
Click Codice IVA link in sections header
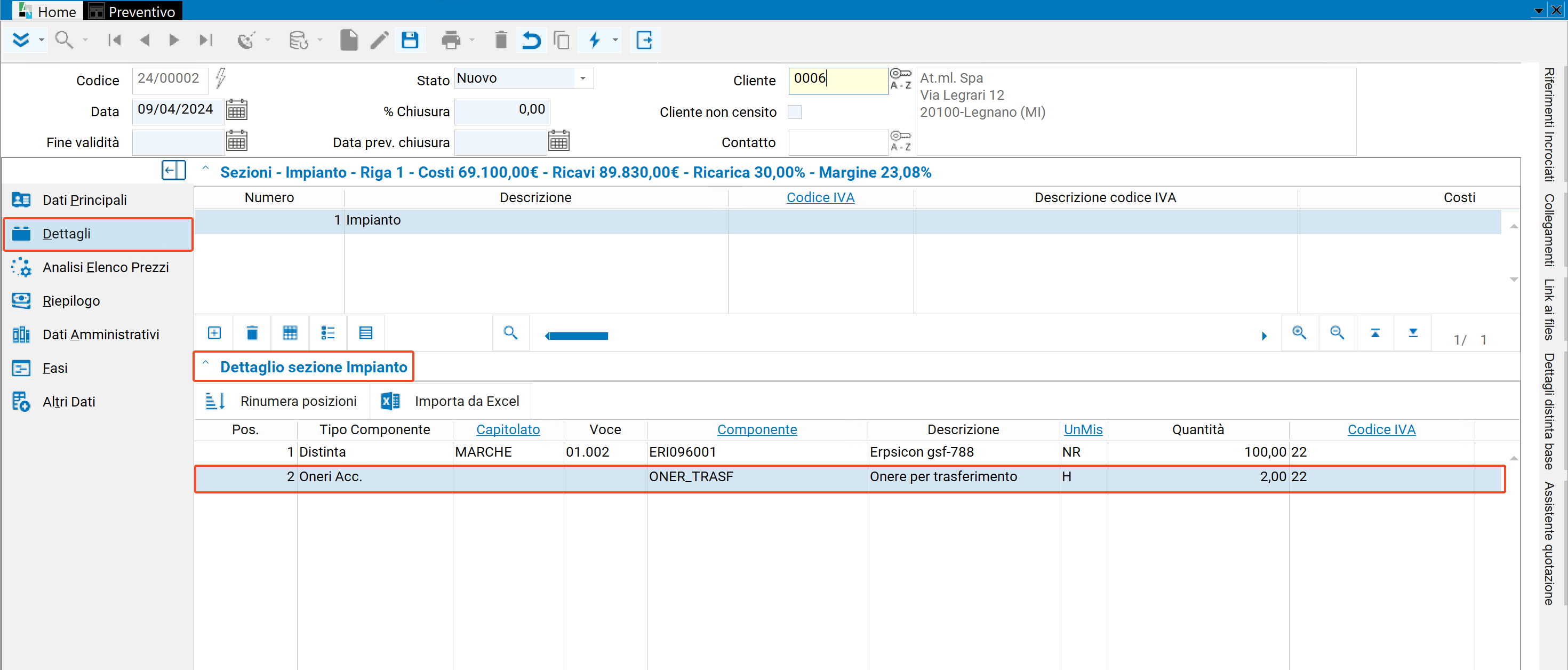(x=820, y=197)
